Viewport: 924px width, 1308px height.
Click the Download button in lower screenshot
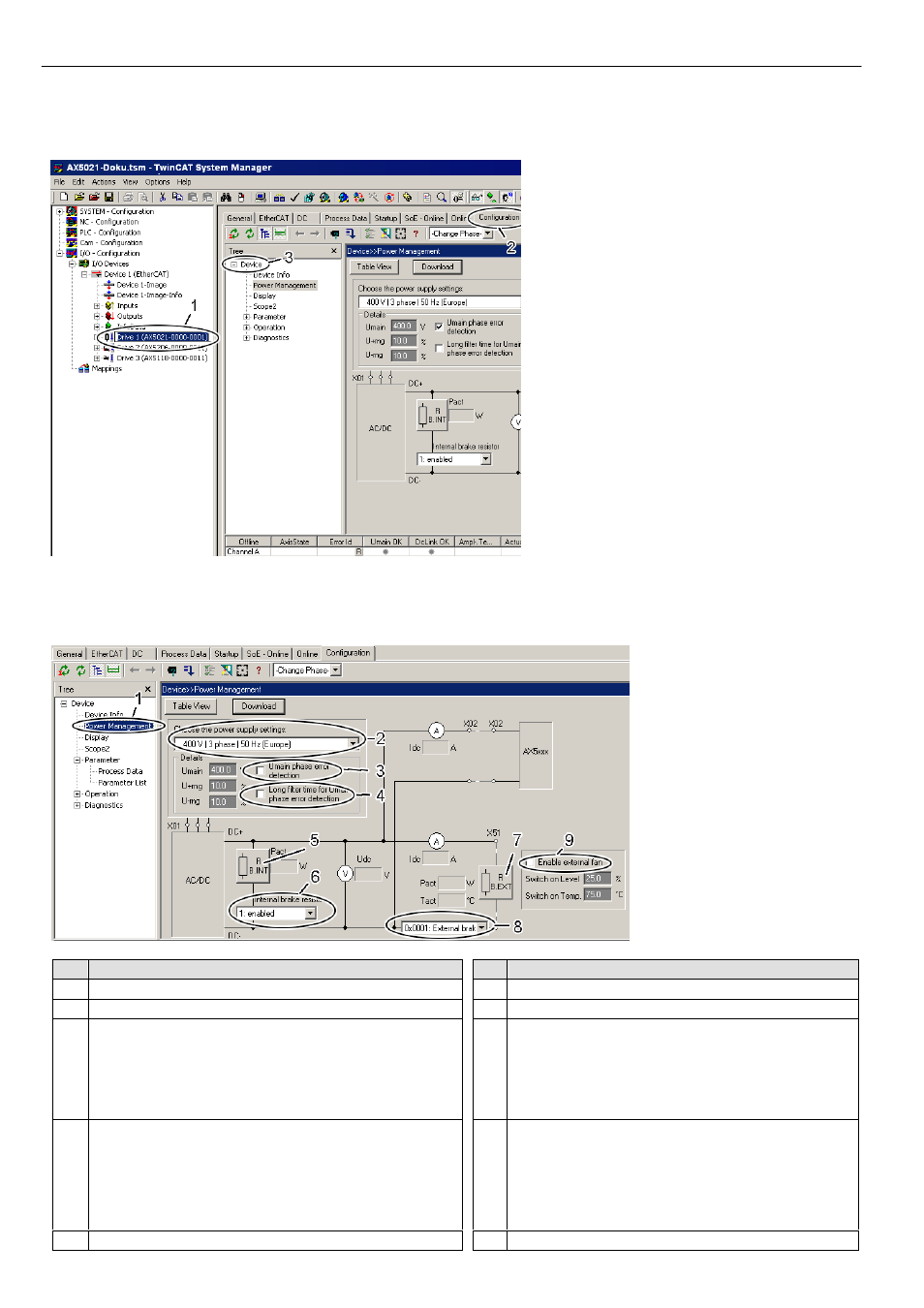(259, 706)
